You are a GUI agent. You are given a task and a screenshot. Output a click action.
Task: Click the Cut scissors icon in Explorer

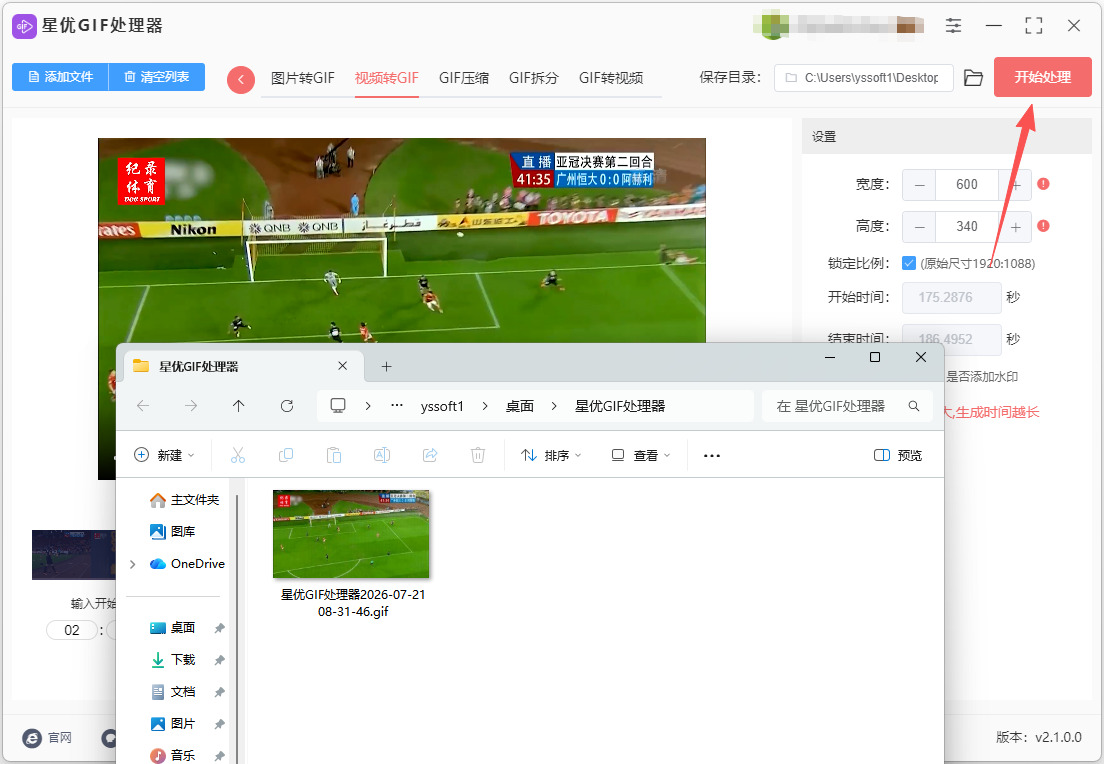click(x=238, y=456)
